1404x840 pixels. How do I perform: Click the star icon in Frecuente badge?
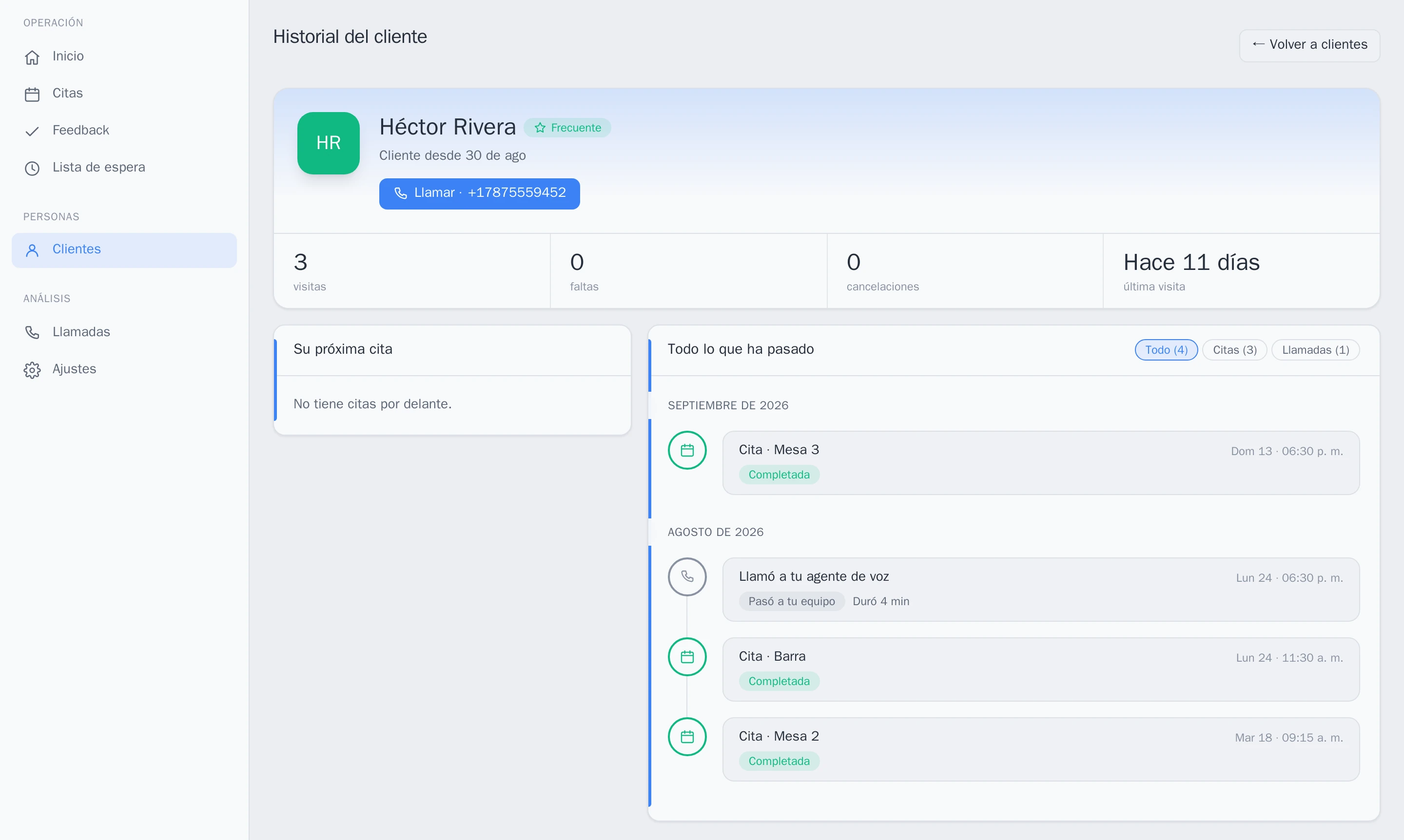click(x=540, y=128)
